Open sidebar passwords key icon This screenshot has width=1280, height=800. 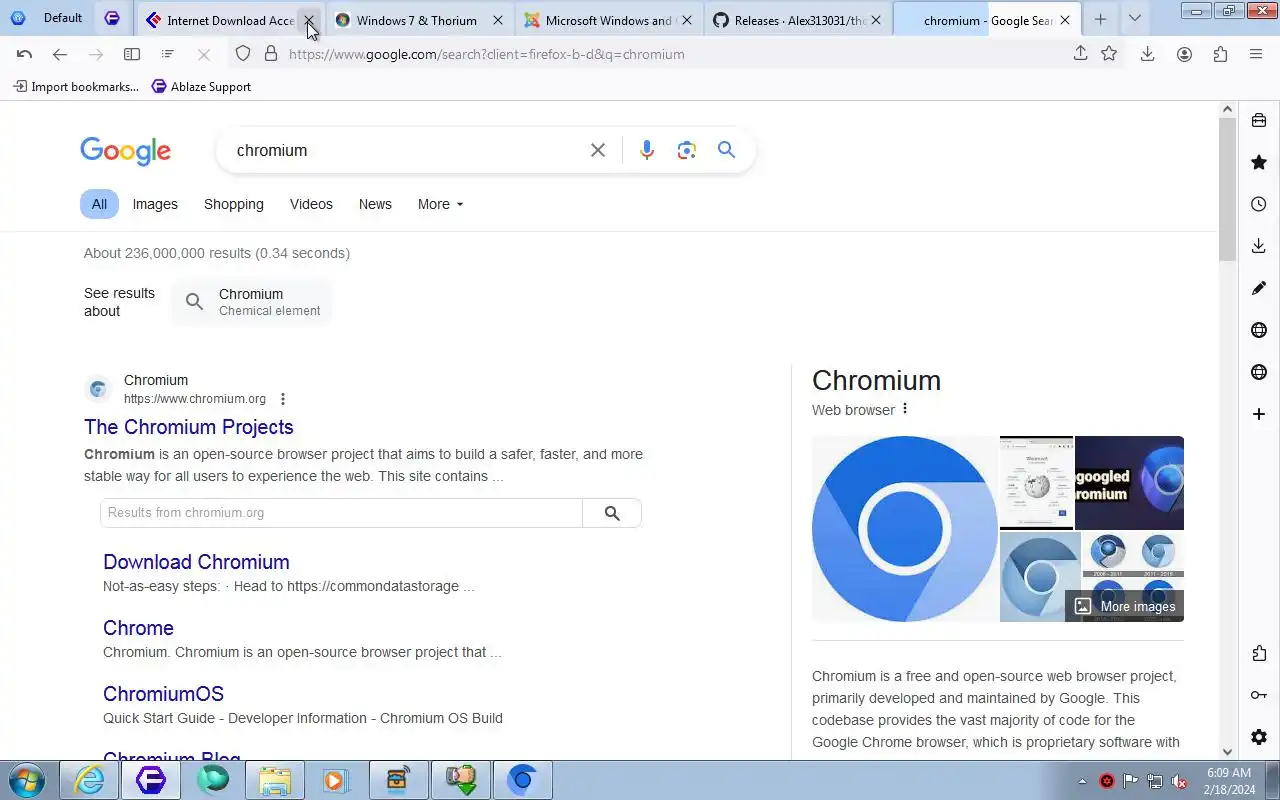pos(1259,695)
